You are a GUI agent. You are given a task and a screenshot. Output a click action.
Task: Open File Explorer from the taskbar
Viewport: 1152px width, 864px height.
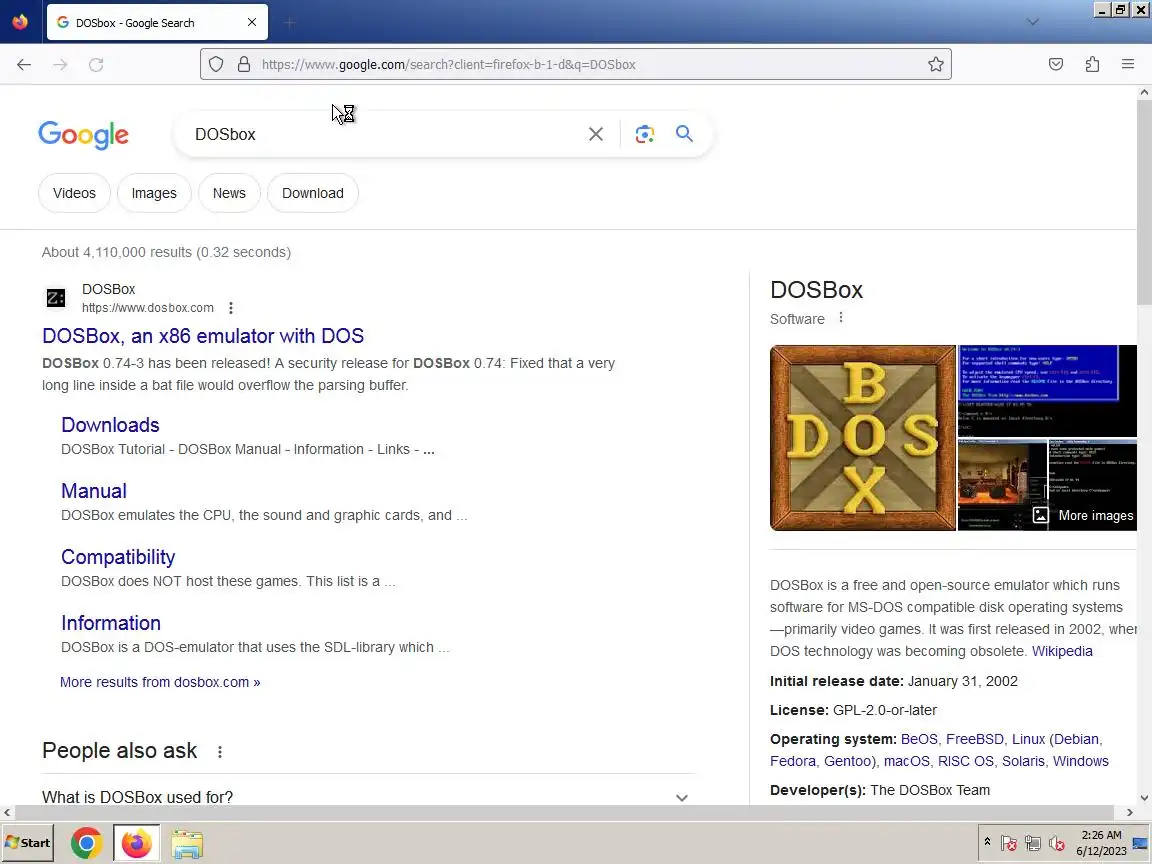[187, 843]
